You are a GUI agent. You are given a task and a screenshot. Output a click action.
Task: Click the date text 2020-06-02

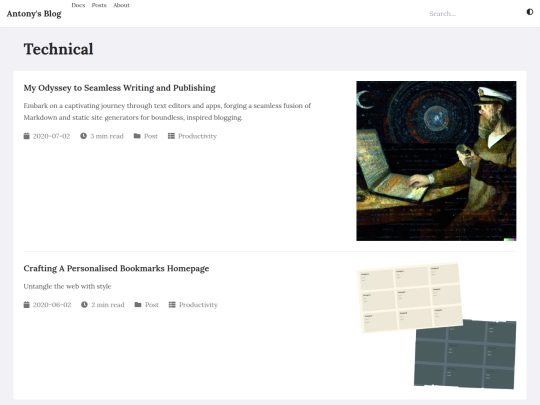pos(52,305)
